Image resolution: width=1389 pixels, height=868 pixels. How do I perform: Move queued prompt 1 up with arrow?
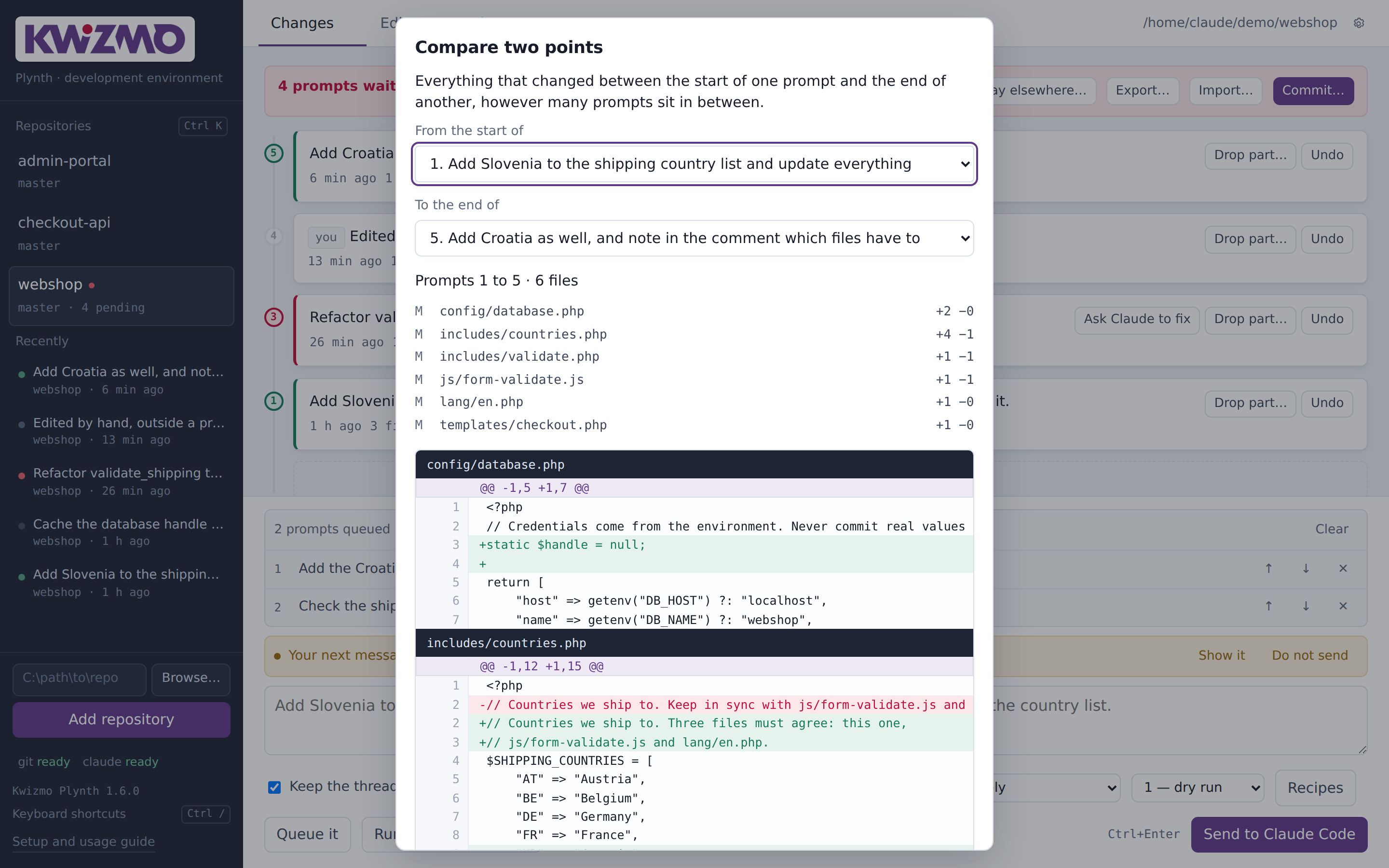pos(1269,569)
